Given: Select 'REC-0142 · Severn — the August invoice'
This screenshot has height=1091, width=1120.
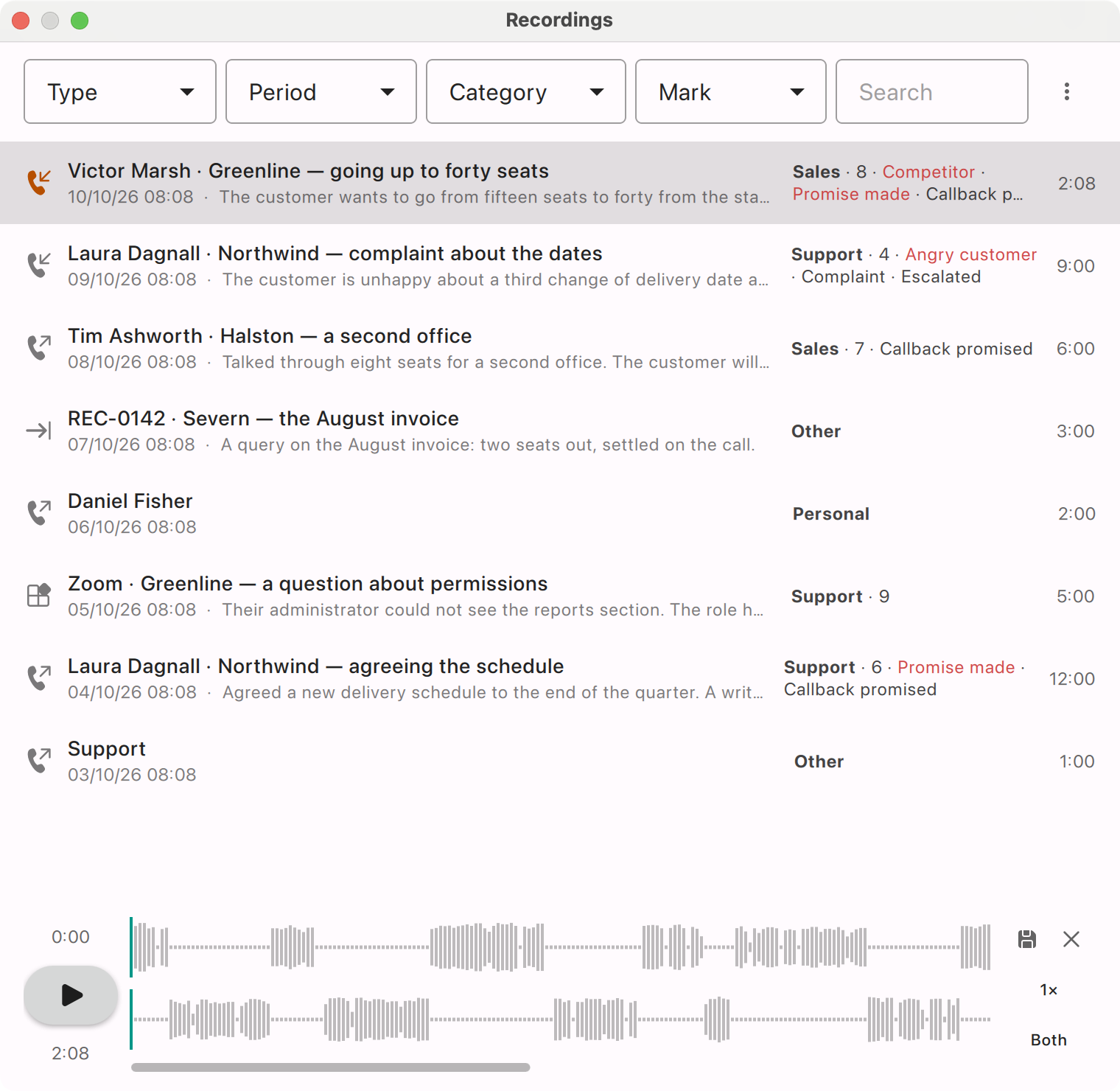Looking at the screenshot, I should coord(263,419).
